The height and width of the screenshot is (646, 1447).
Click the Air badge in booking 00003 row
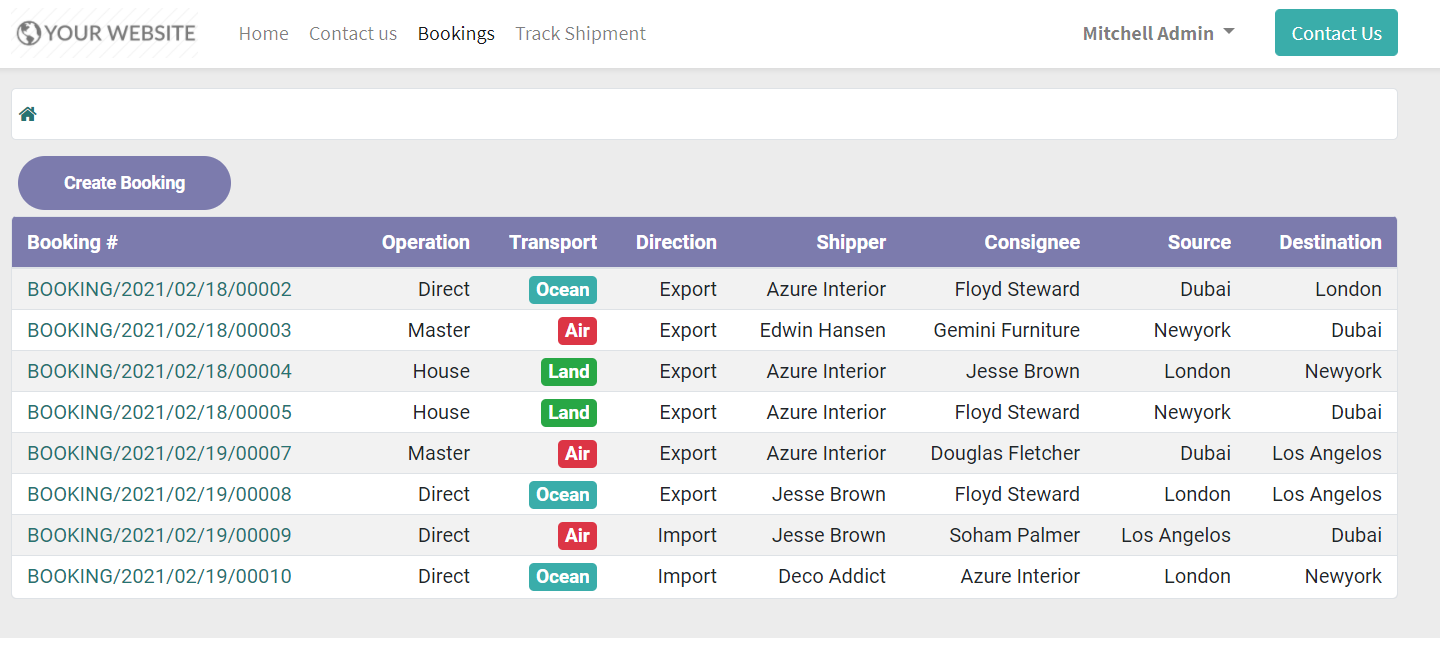pyautogui.click(x=577, y=331)
